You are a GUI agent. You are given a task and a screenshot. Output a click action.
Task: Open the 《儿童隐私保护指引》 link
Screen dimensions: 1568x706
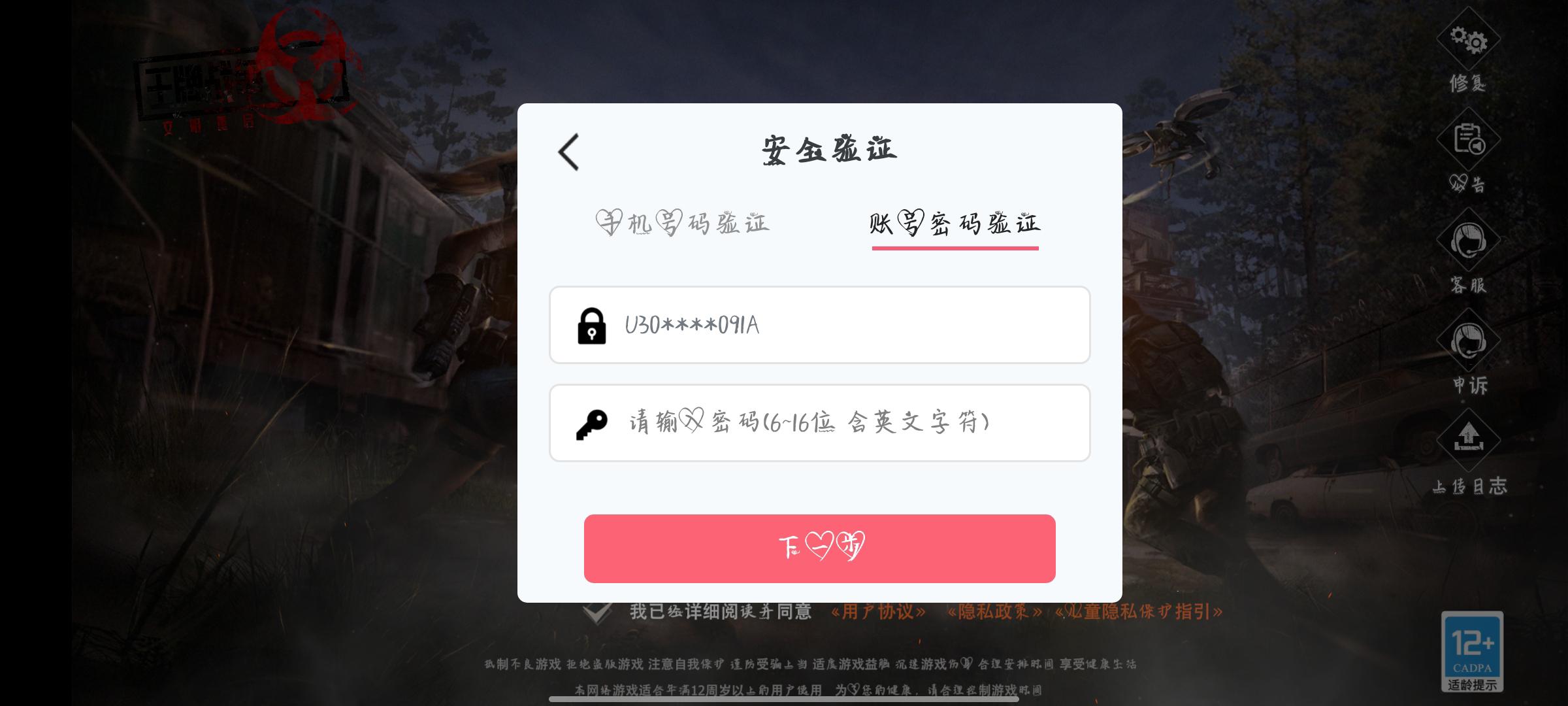1139,611
